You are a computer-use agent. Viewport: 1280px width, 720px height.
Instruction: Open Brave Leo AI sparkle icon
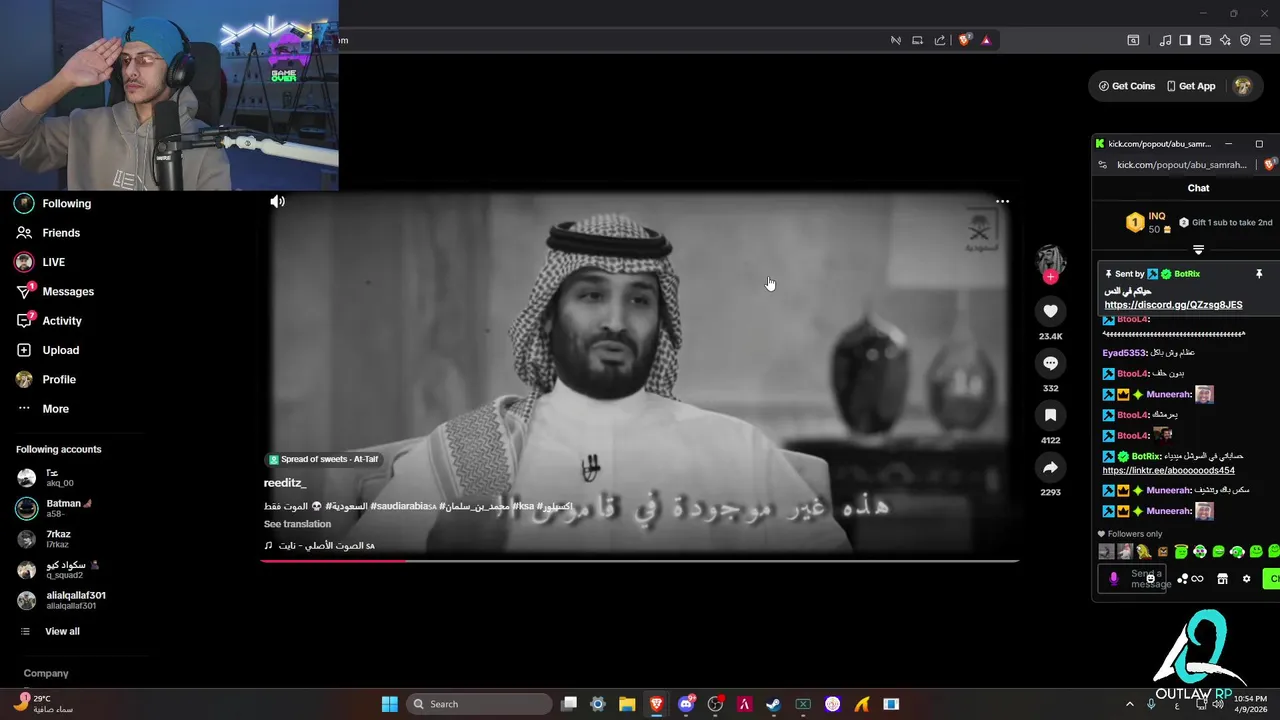tap(1225, 40)
